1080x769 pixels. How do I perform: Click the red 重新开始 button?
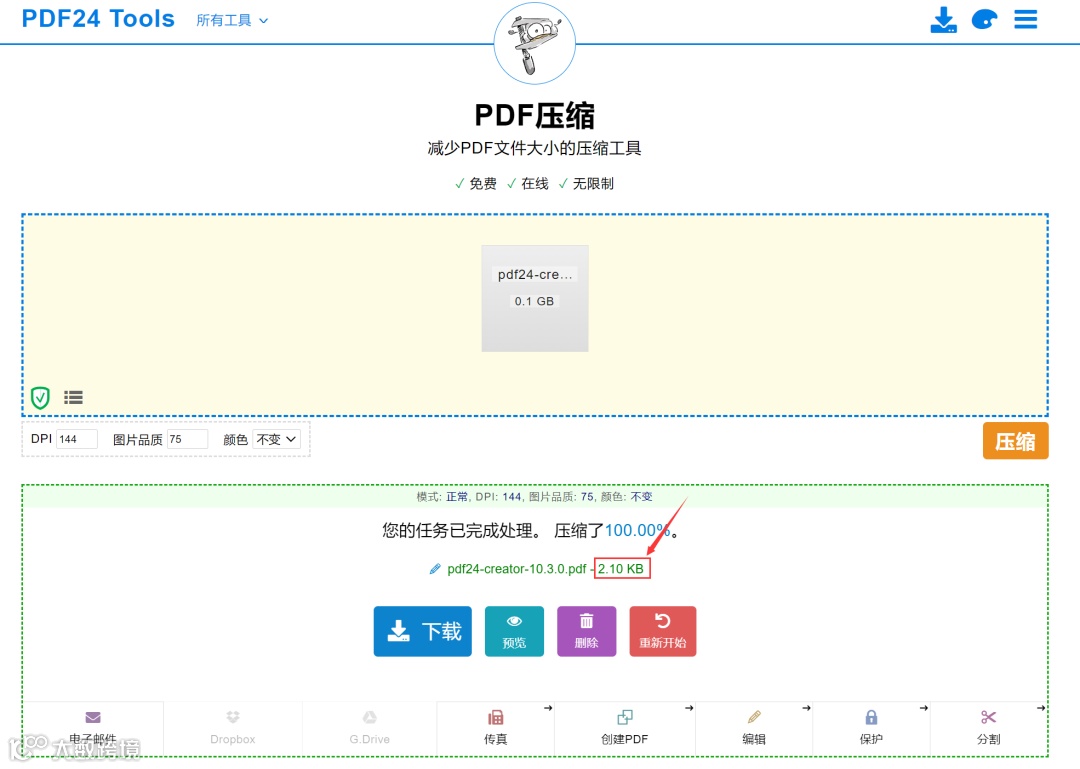click(663, 631)
